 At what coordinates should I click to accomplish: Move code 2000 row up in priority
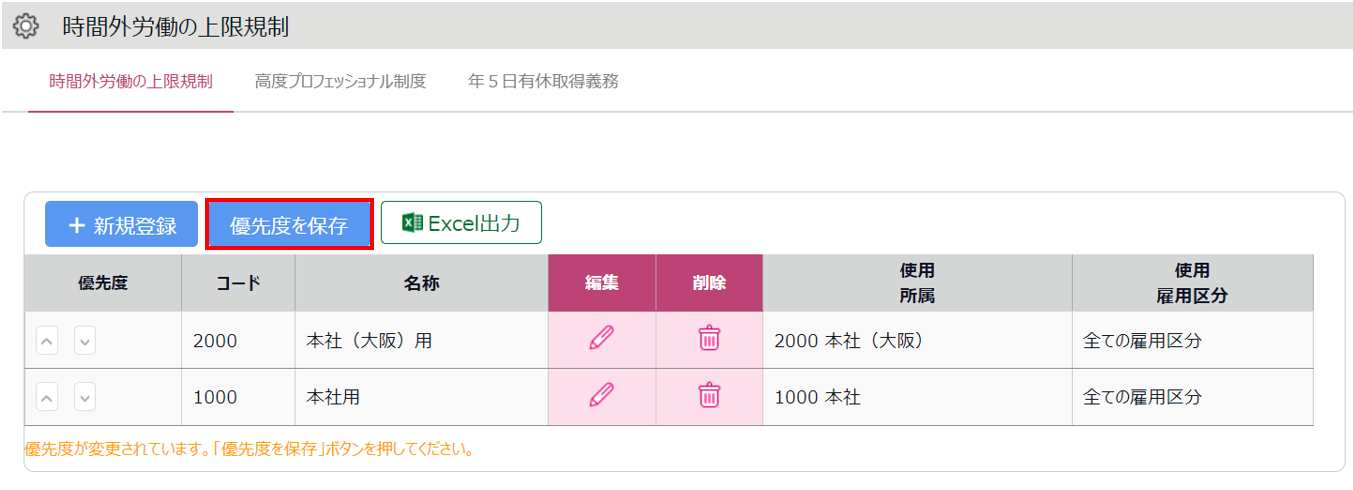point(47,341)
